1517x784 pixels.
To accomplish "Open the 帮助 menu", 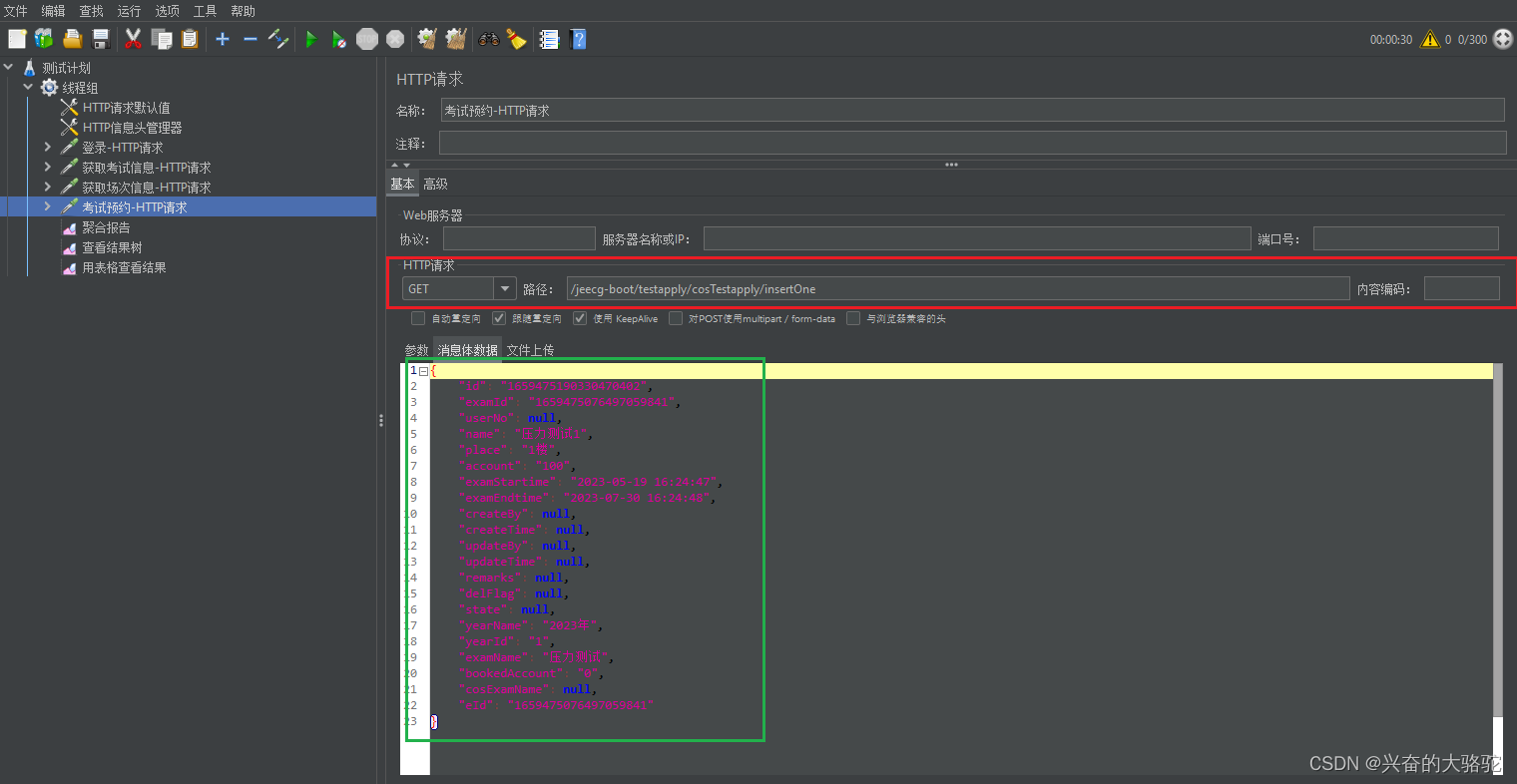I will (243, 11).
